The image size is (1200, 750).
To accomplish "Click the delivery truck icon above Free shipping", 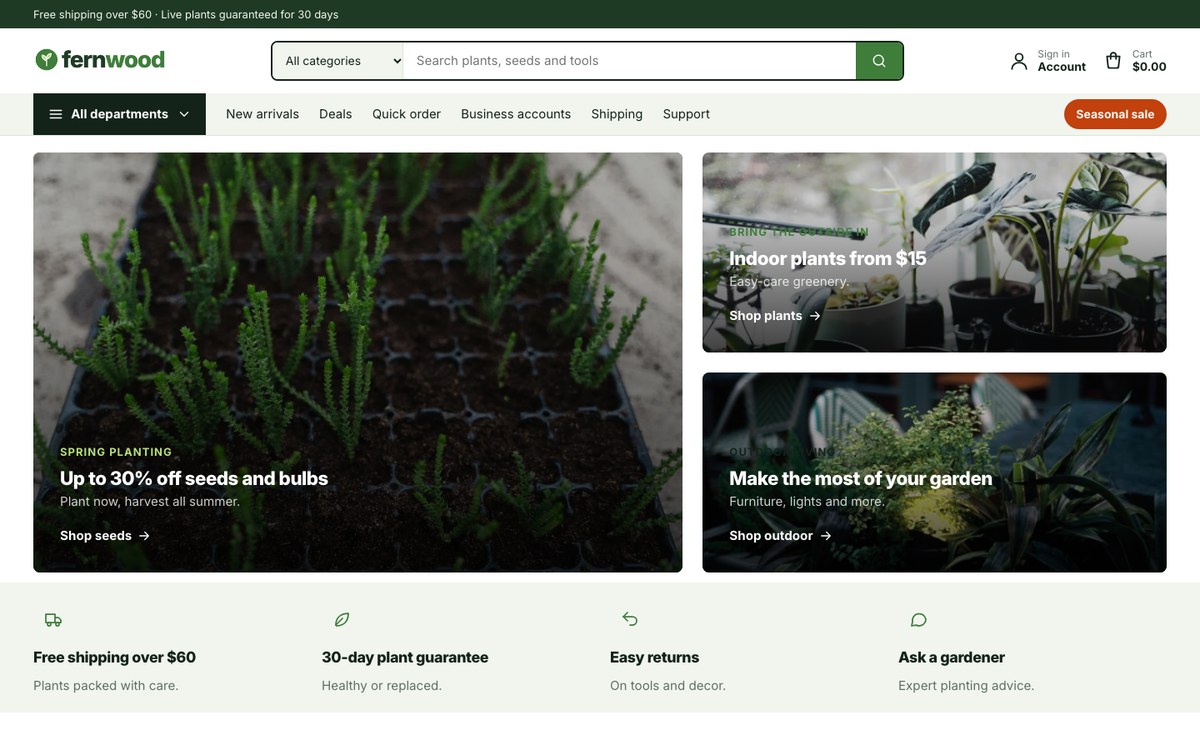I will point(53,620).
